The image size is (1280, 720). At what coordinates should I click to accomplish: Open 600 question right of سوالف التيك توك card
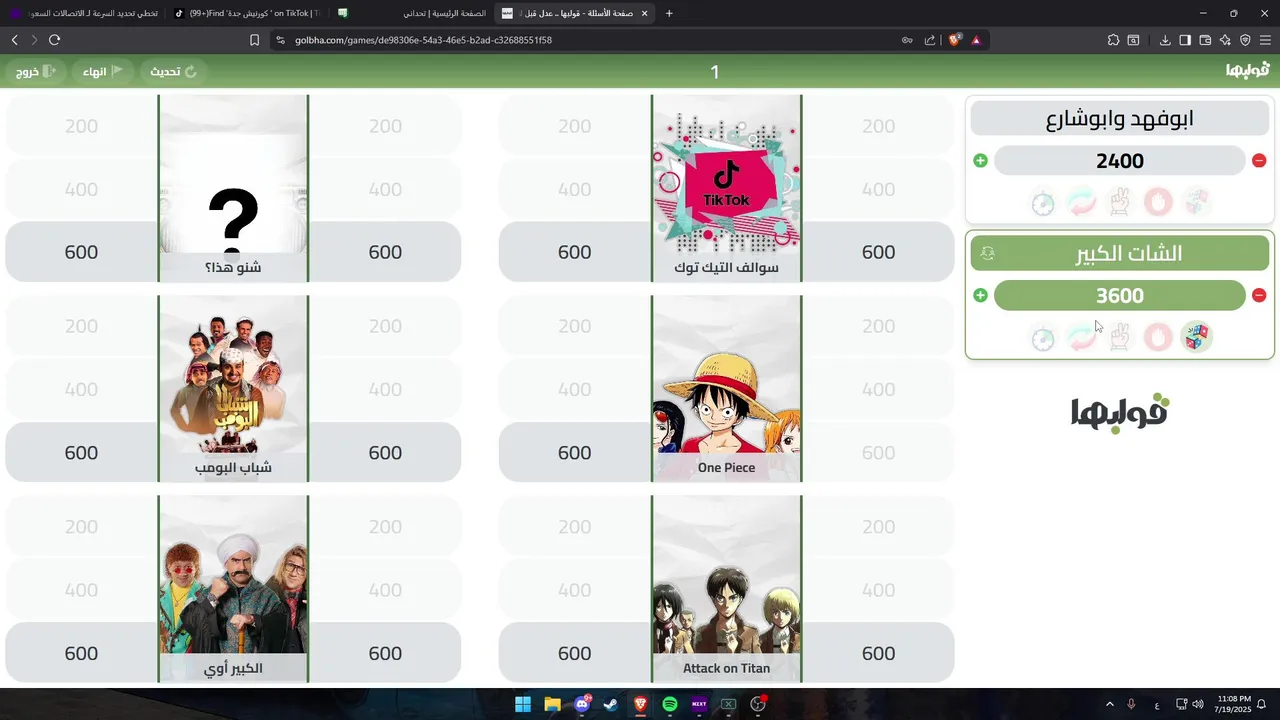tap(878, 252)
